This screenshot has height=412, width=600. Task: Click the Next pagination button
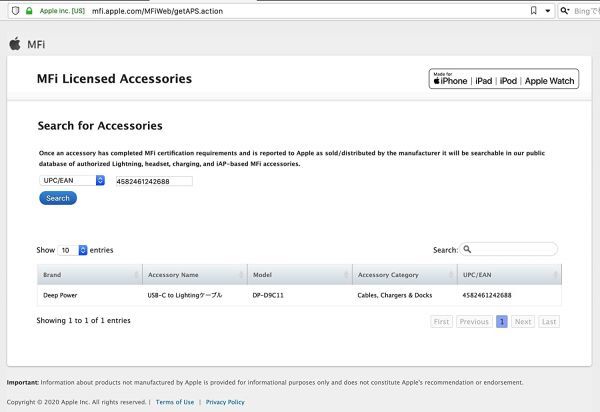tap(523, 322)
